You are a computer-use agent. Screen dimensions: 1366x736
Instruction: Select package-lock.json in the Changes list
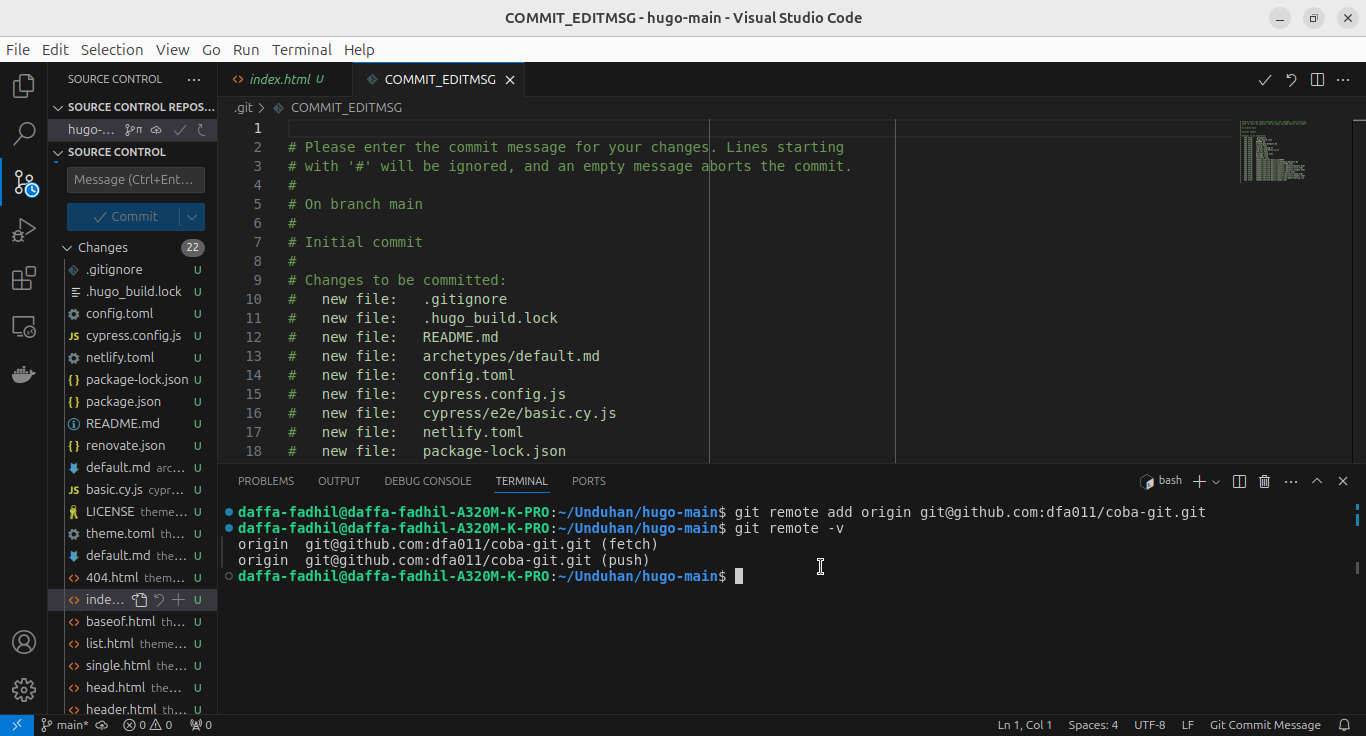click(132, 379)
